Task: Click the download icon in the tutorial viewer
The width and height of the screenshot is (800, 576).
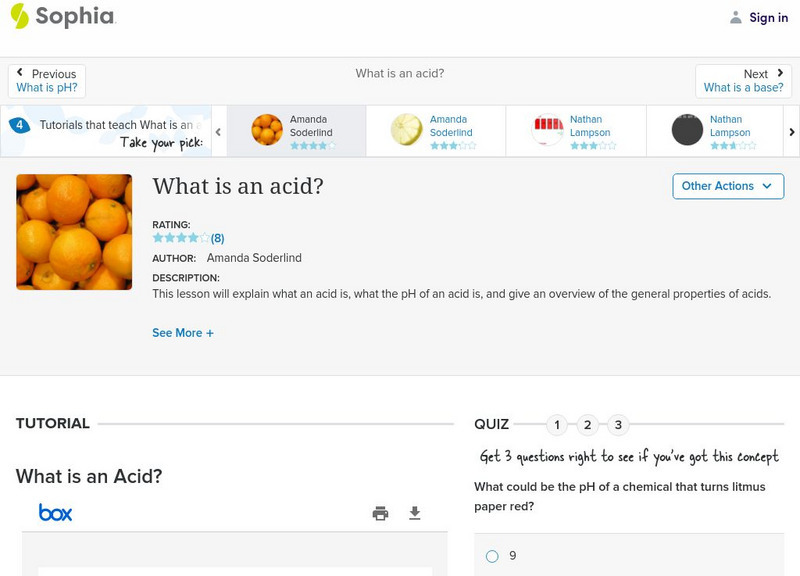Action: tap(414, 511)
